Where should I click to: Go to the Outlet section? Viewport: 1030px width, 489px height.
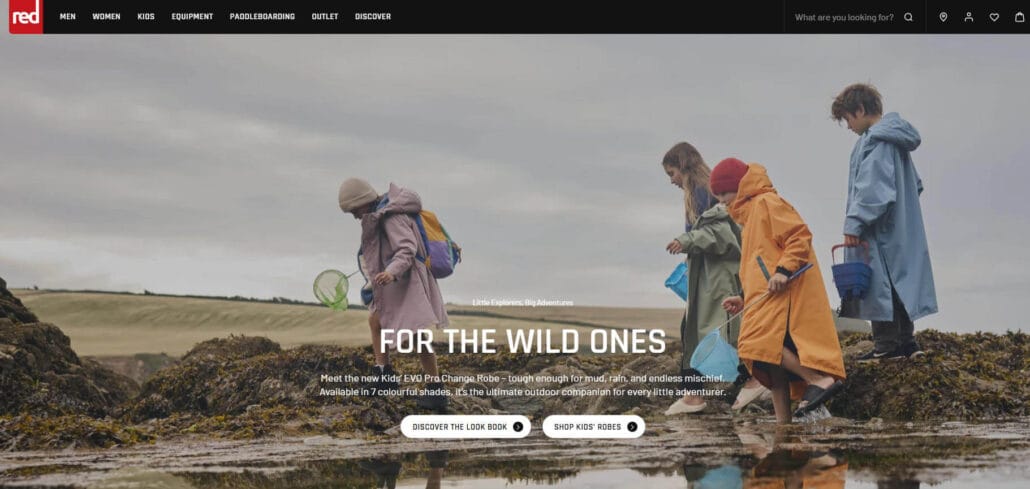click(325, 16)
